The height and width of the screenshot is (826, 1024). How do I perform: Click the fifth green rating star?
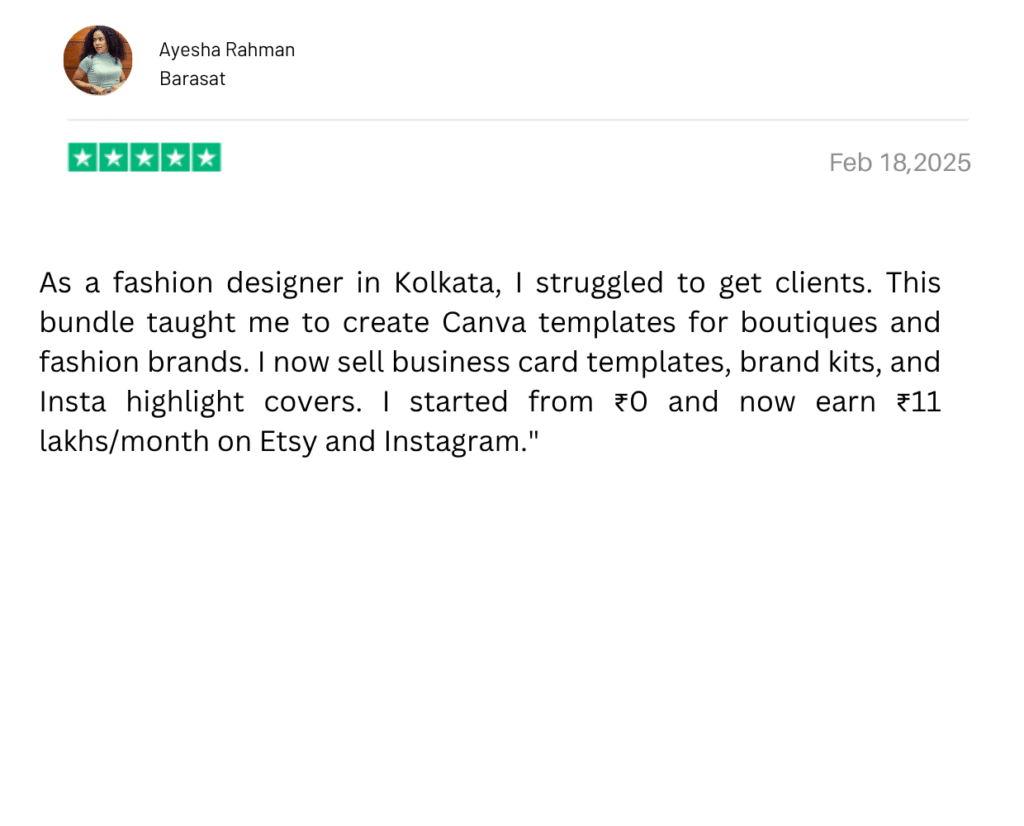pyautogui.click(x=206, y=157)
